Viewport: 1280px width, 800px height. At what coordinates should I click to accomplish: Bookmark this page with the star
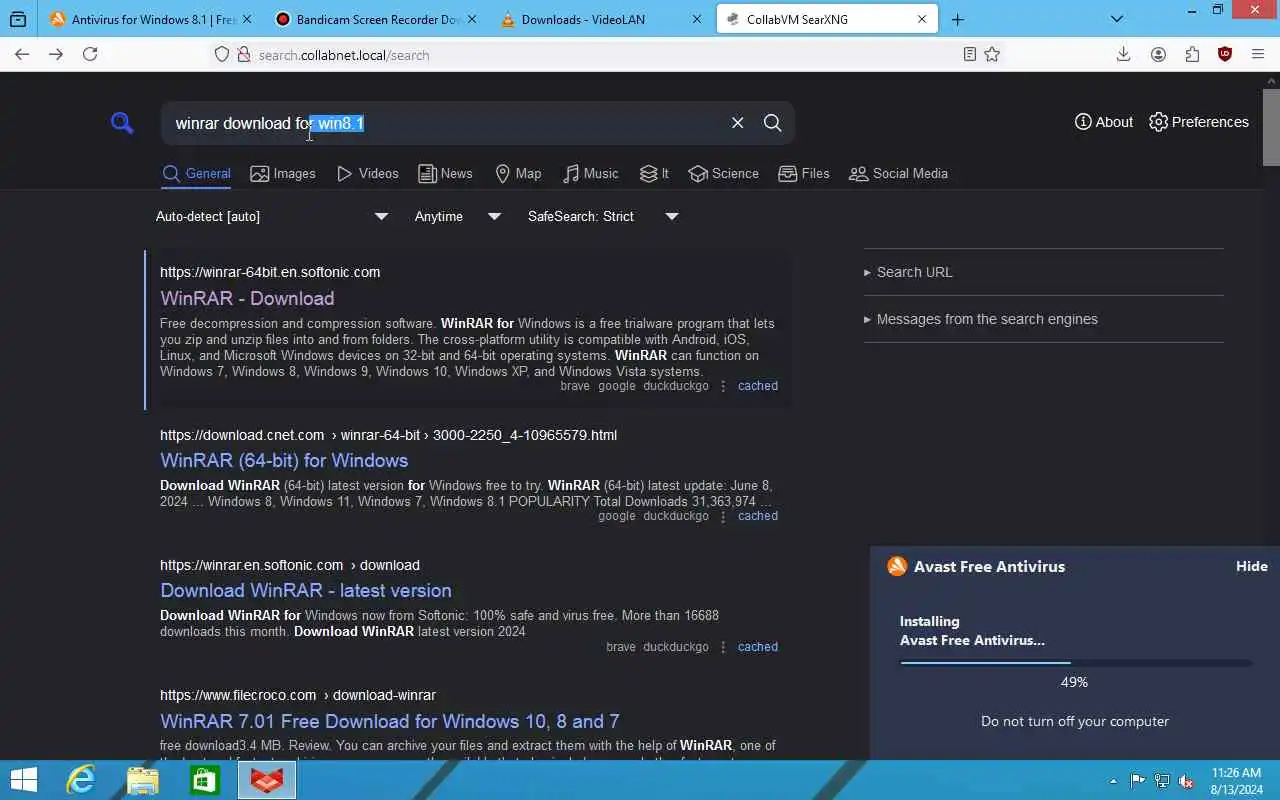pyautogui.click(x=992, y=55)
